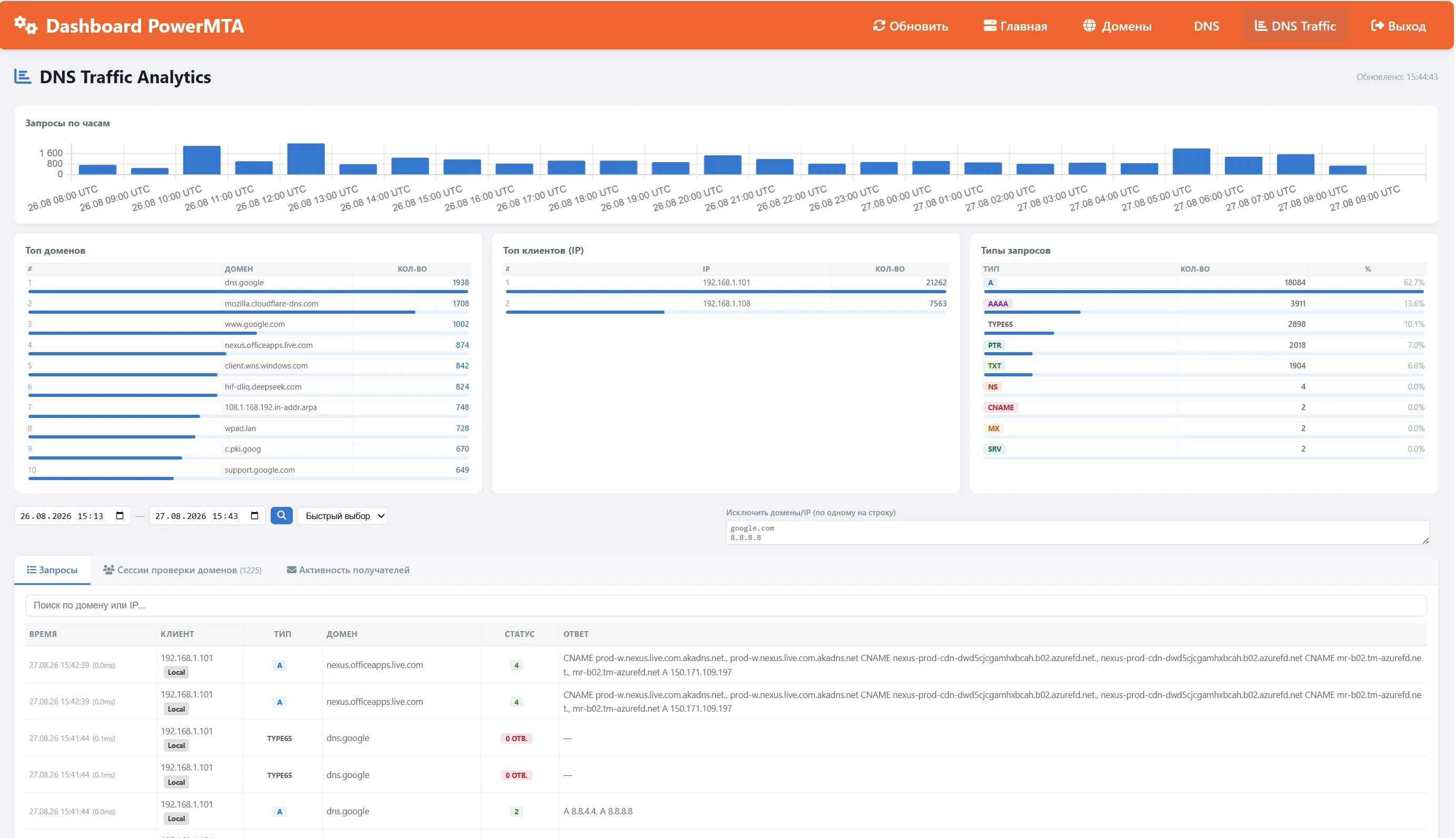1456x838 pixels.
Task: Click count 21262 for 192.168.1.101
Action: coord(936,283)
